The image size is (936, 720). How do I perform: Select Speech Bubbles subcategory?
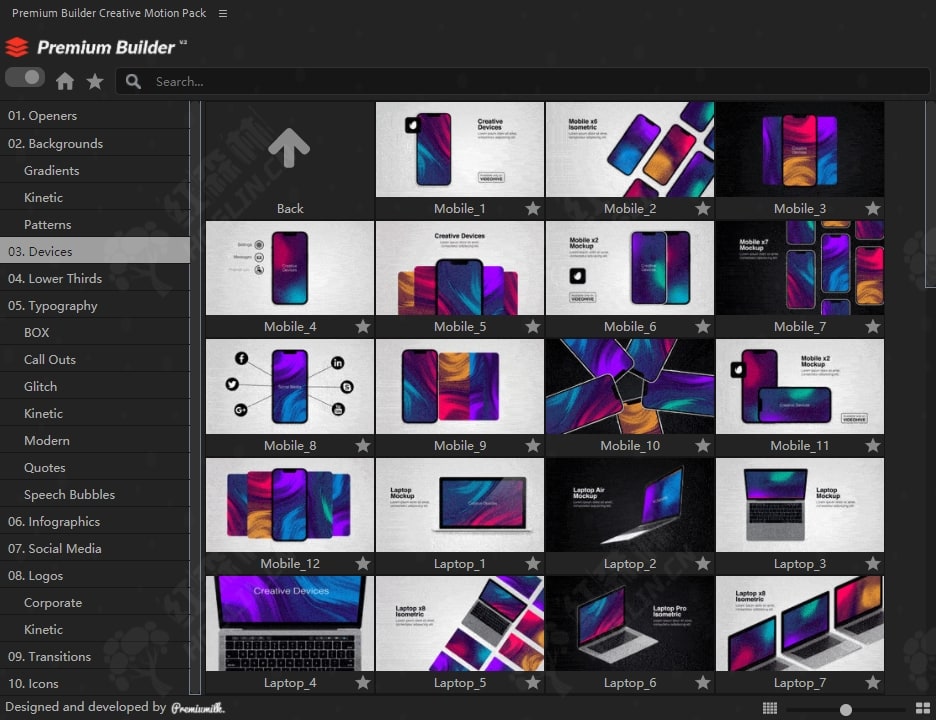point(95,494)
